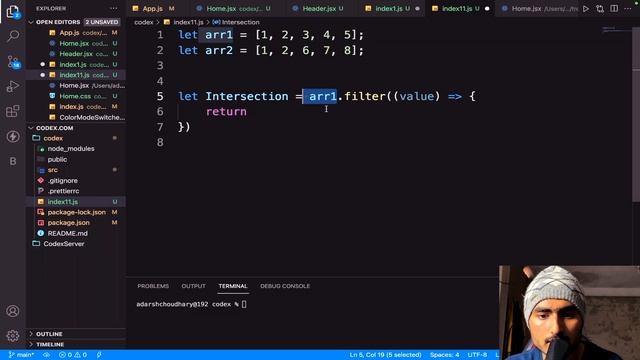The width and height of the screenshot is (640, 360).
Task: Open README.md in the file tree
Action: point(67,233)
